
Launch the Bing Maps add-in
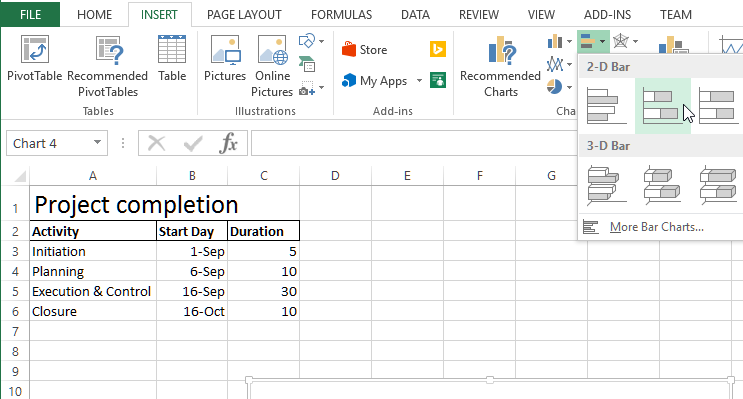pyautogui.click(x=438, y=49)
